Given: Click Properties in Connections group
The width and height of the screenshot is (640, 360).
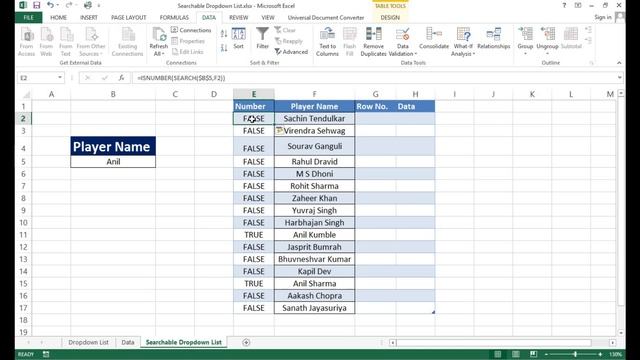Looking at the screenshot, I should point(188,41).
